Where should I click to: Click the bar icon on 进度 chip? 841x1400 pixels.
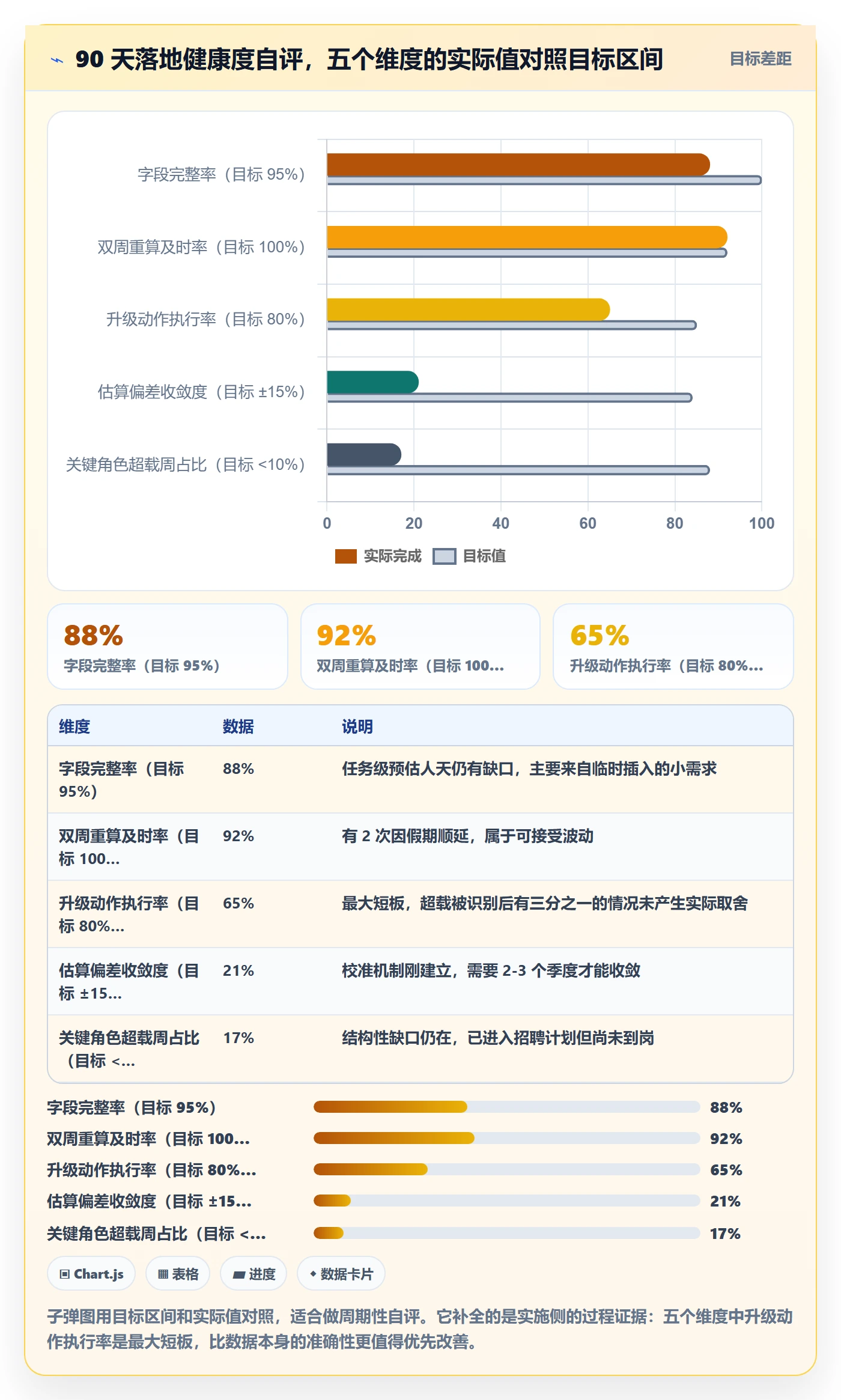tap(238, 1274)
